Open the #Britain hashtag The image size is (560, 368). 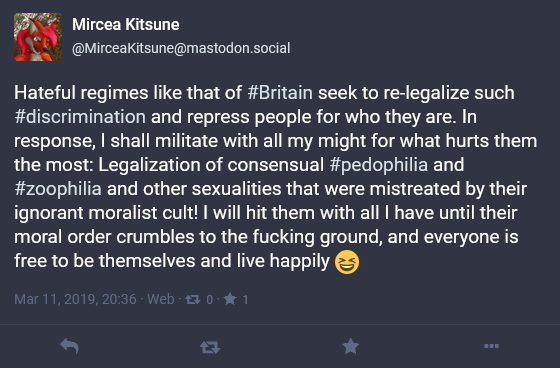pos(280,93)
